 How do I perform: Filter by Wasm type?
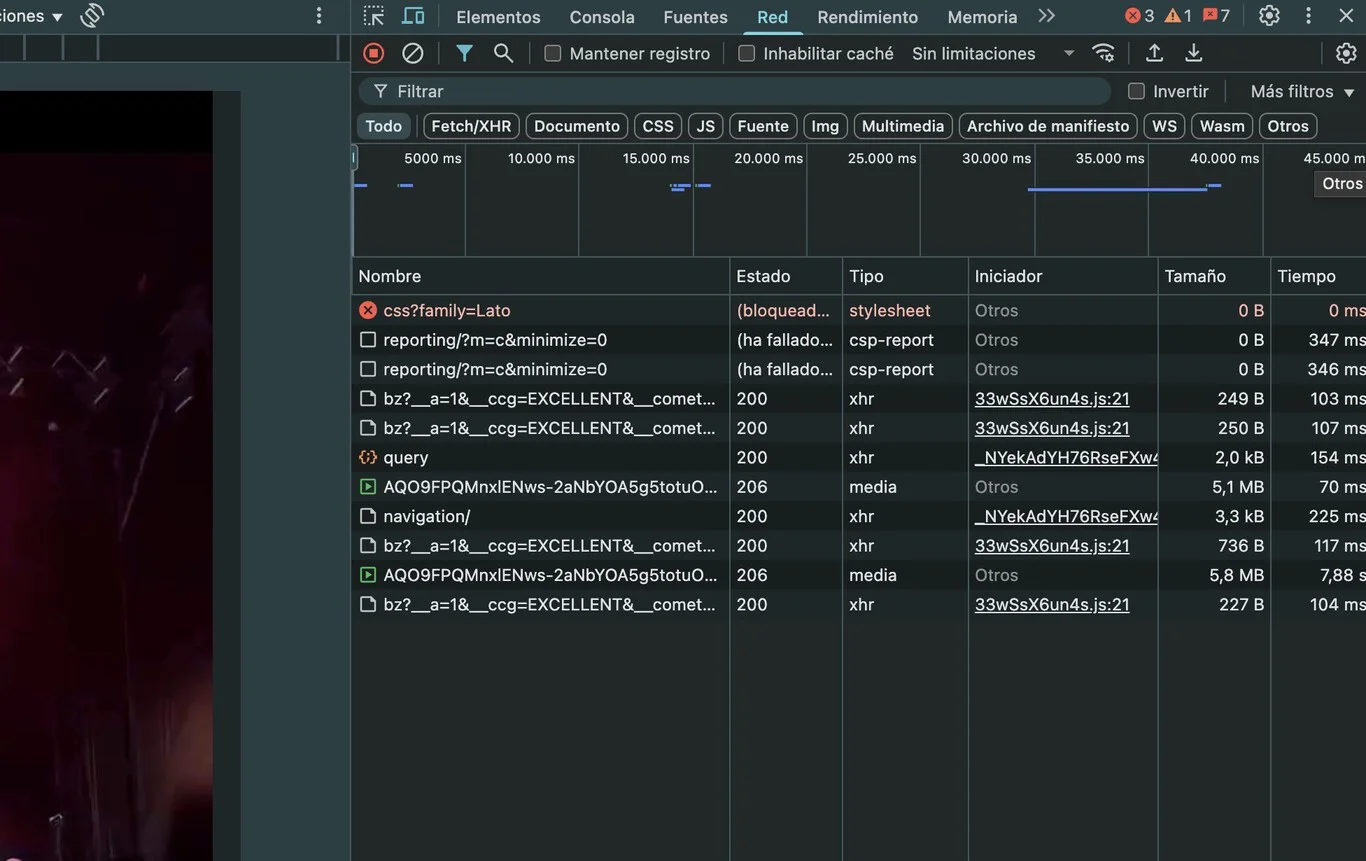click(1222, 126)
